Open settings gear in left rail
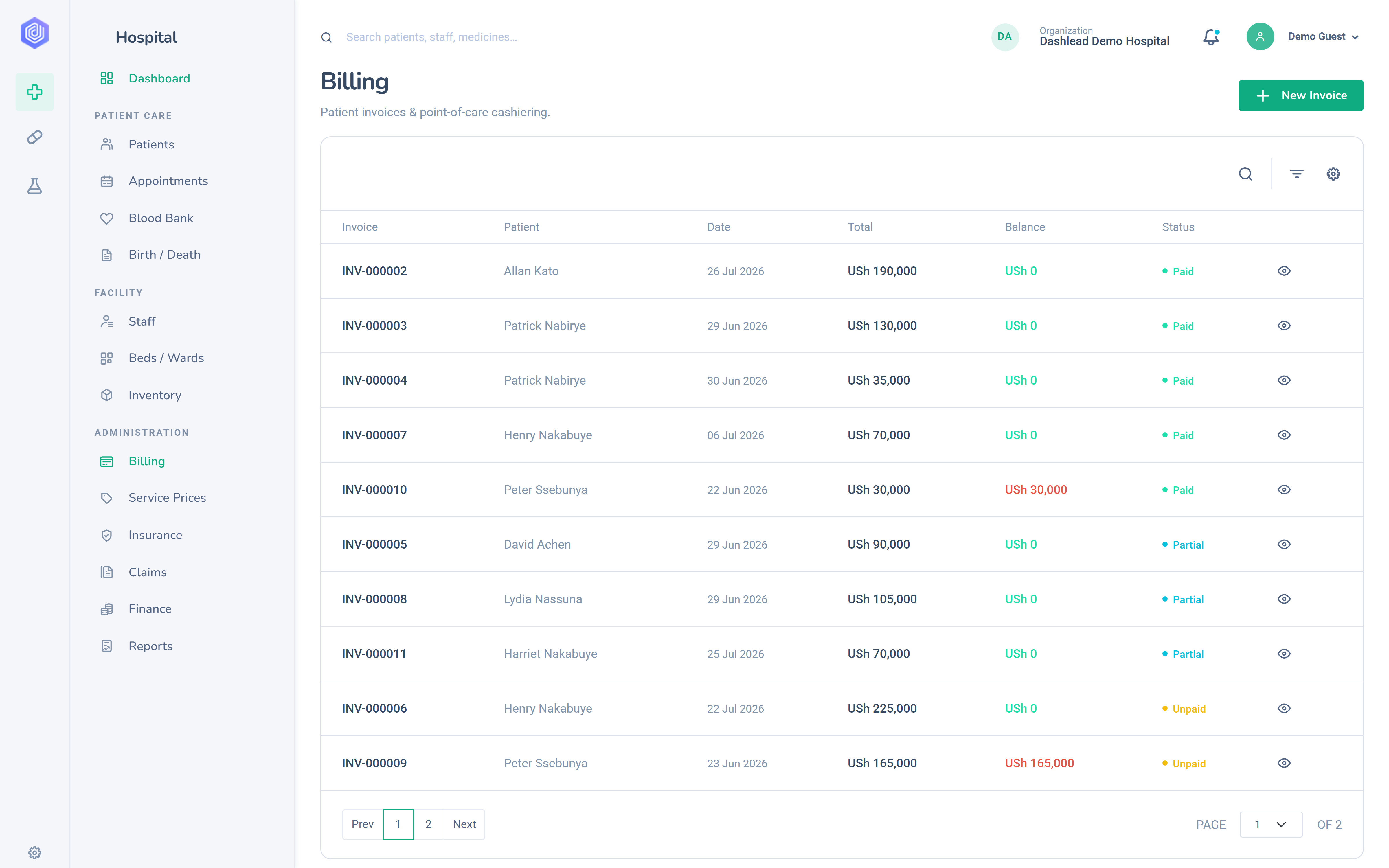 click(34, 852)
